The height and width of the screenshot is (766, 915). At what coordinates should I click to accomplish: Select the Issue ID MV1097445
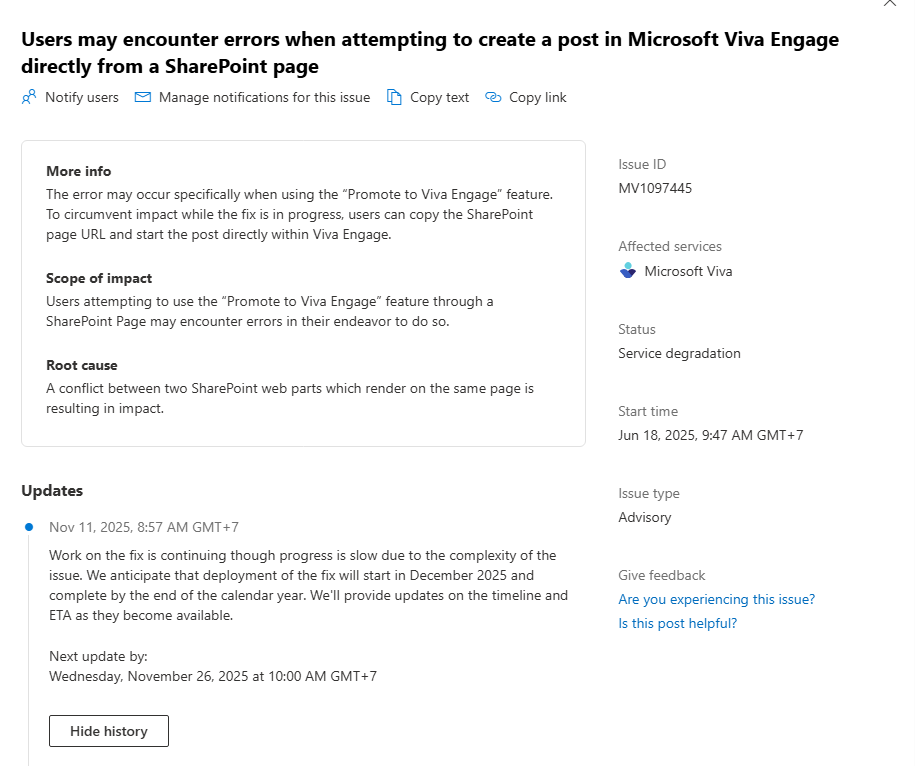coord(655,188)
